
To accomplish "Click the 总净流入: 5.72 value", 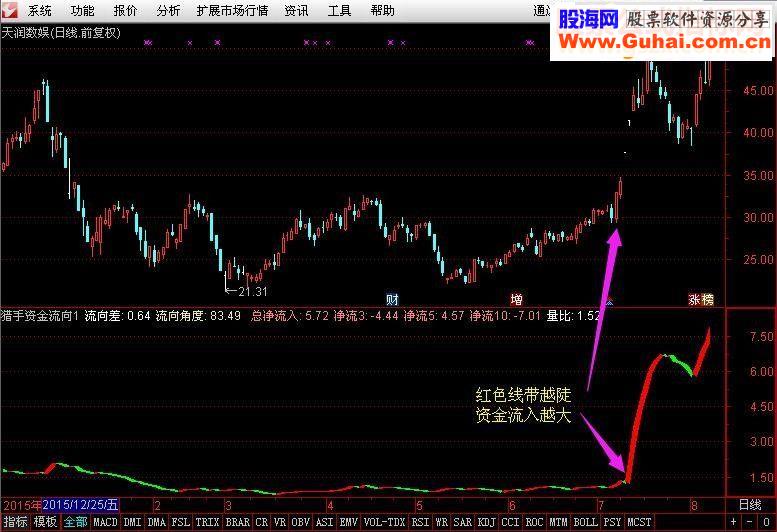I will point(290,316).
